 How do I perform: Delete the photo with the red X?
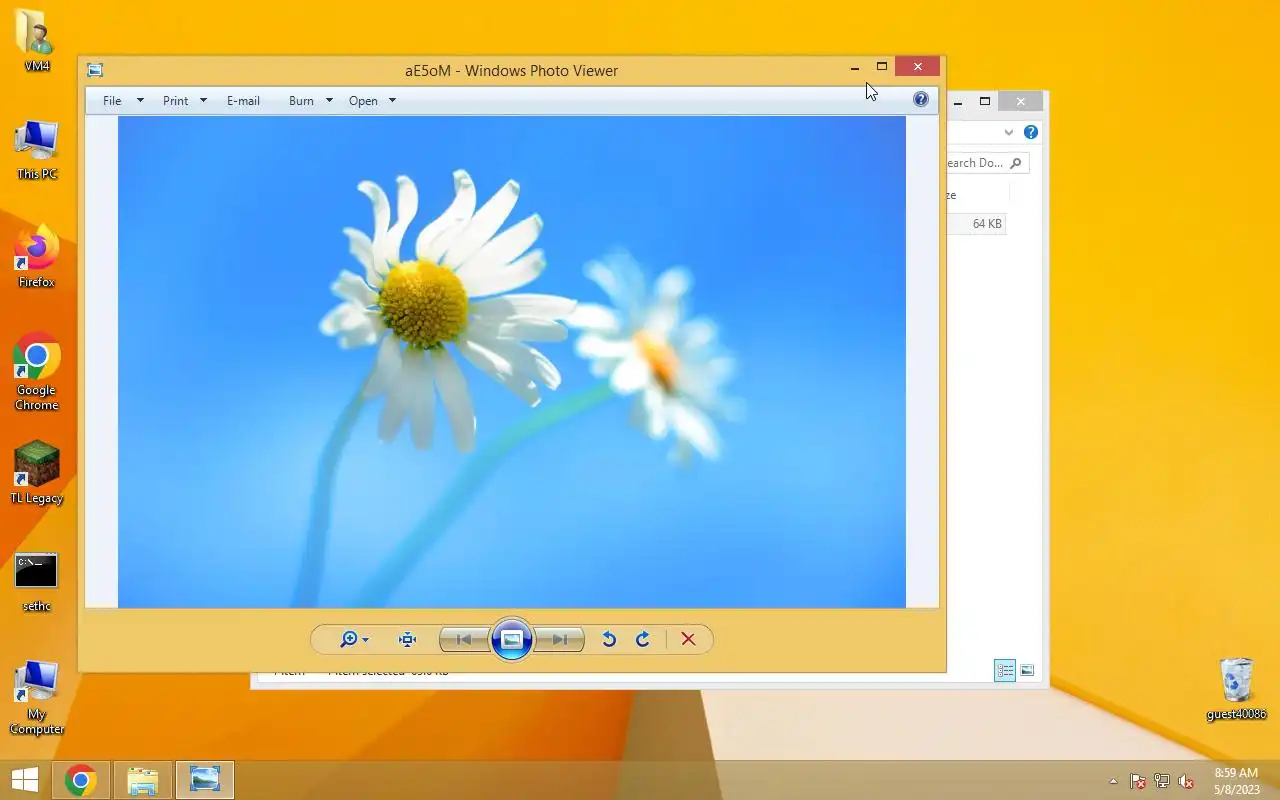688,640
